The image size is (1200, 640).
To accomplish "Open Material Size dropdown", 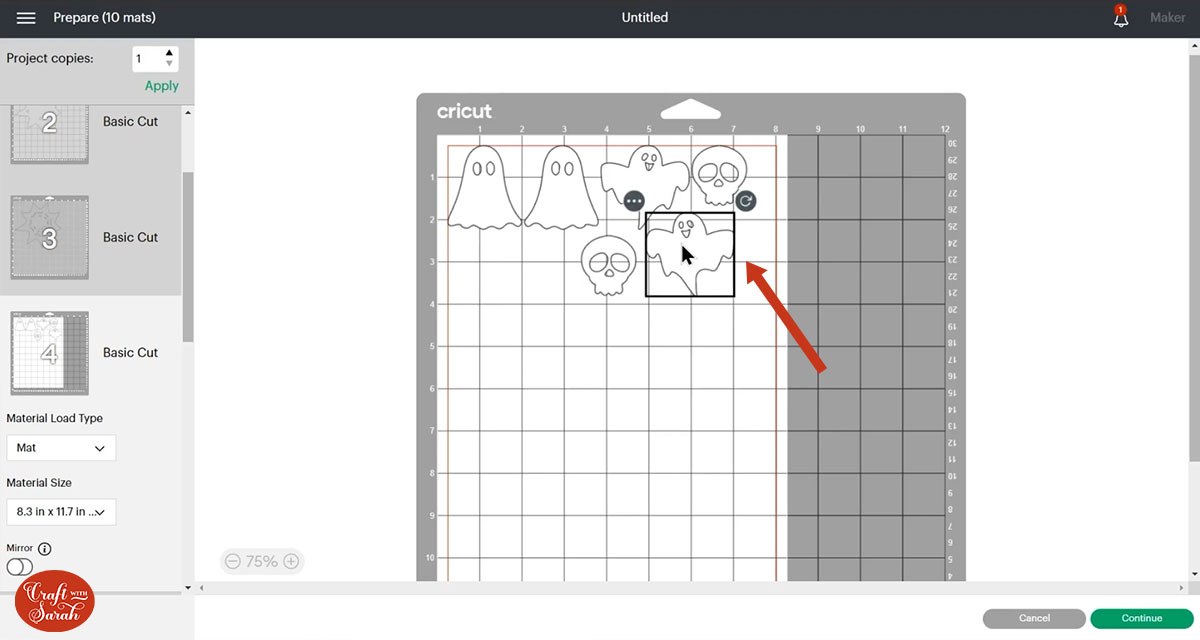I will 61,512.
